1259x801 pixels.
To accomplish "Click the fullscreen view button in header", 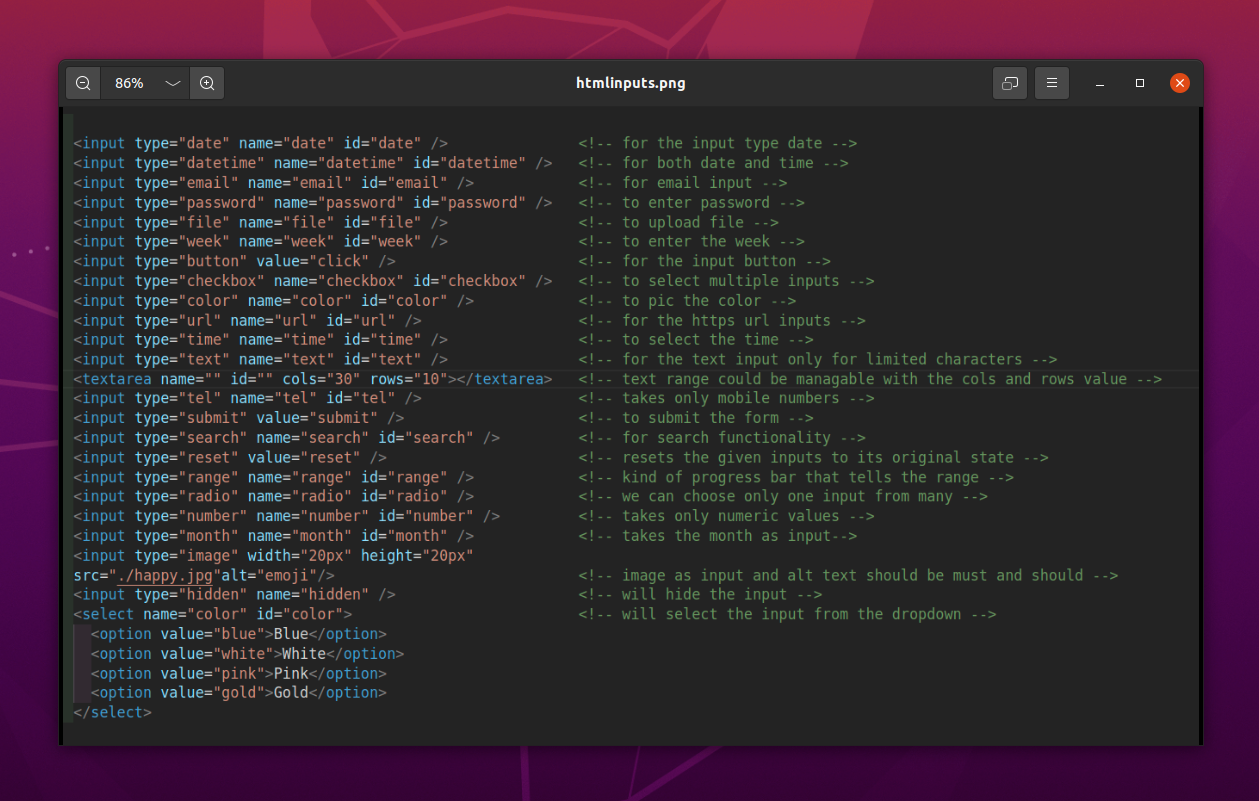I will tap(1010, 83).
